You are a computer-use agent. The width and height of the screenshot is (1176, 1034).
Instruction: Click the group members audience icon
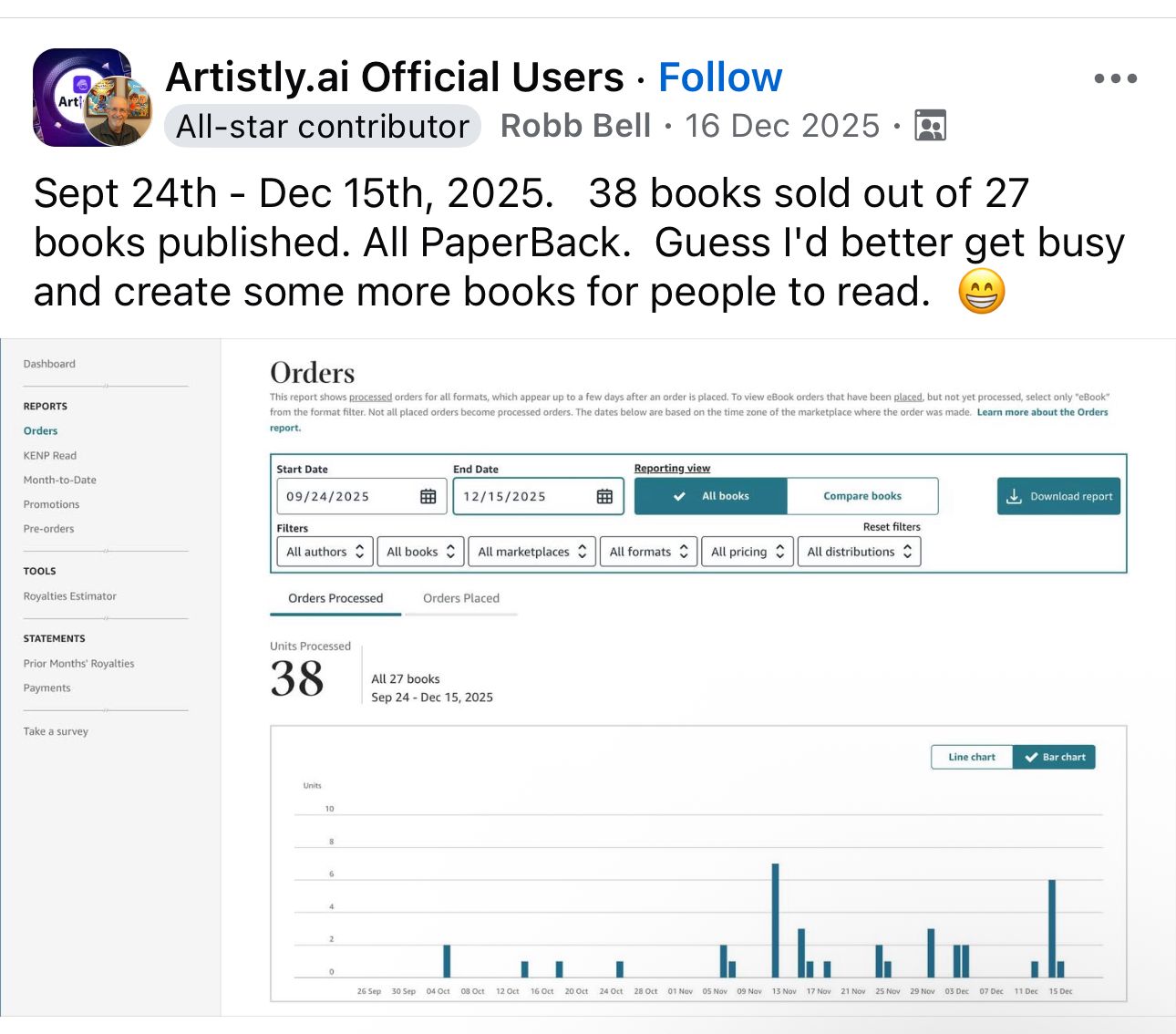pyautogui.click(x=930, y=126)
